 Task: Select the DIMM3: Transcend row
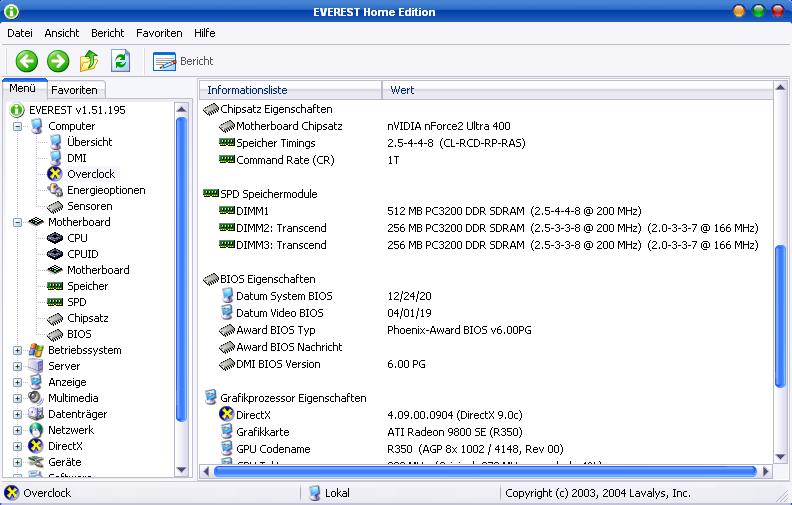[485, 245]
